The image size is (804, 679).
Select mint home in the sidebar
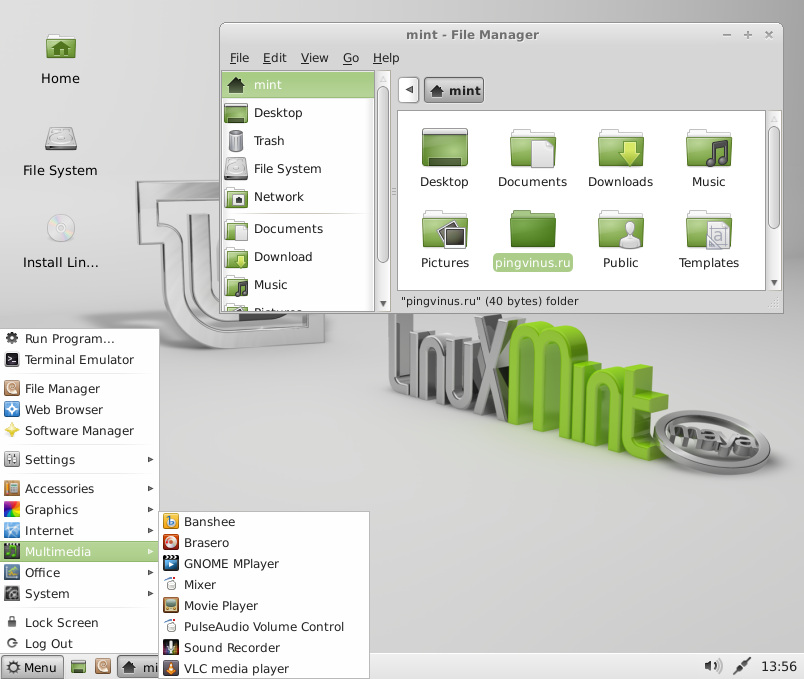click(298, 85)
